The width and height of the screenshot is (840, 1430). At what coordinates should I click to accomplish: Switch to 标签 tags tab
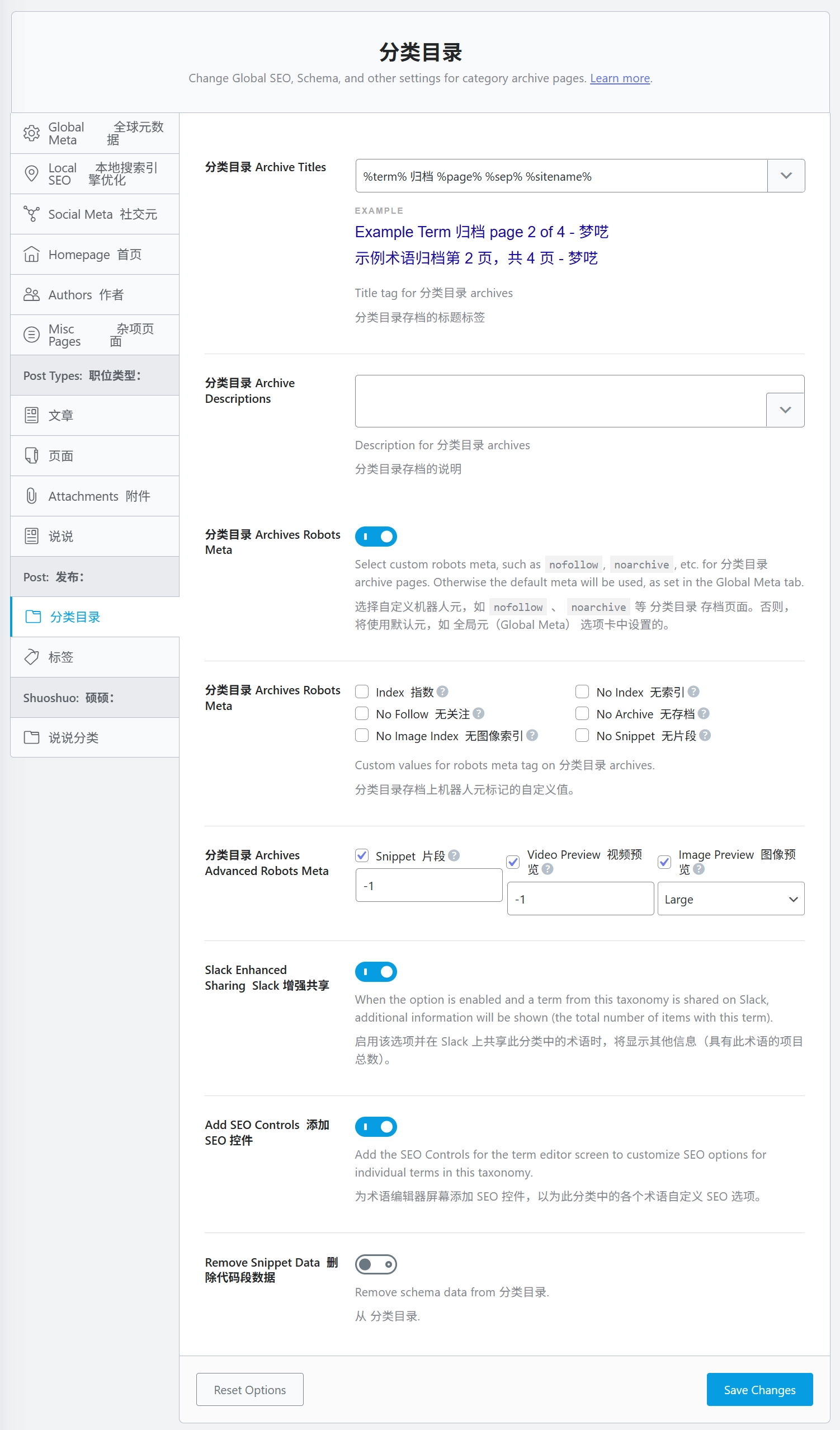tap(95, 657)
